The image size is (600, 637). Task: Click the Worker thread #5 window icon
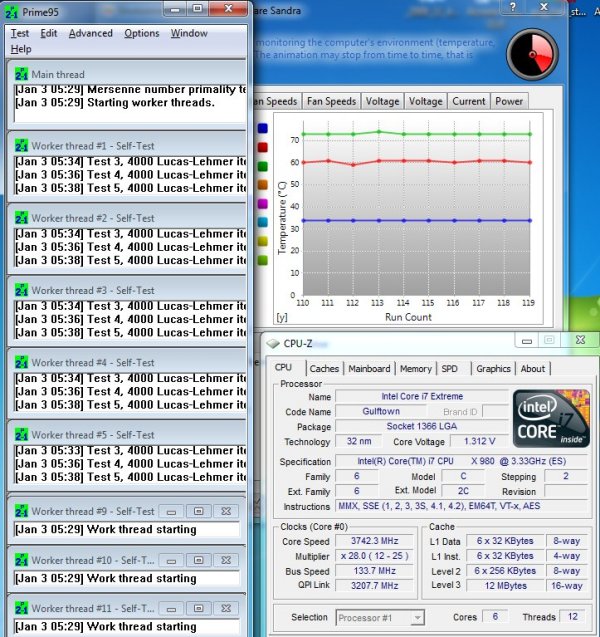(21, 435)
